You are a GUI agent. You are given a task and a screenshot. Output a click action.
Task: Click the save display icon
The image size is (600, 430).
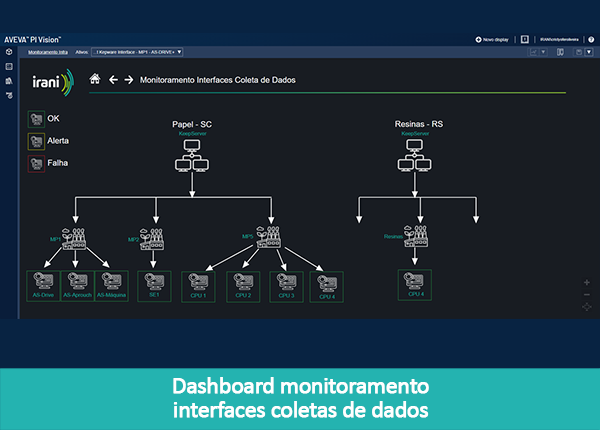pos(579,52)
